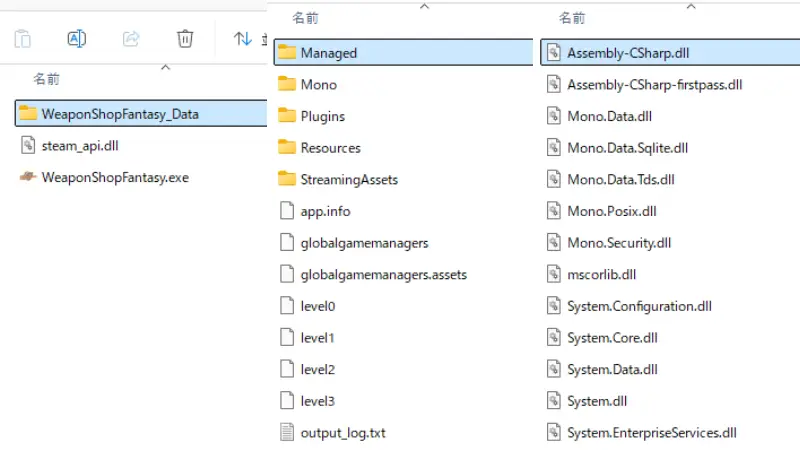Image resolution: width=800 pixels, height=450 pixels.
Task: Open the StreamingAssets folder
Action: point(349,180)
